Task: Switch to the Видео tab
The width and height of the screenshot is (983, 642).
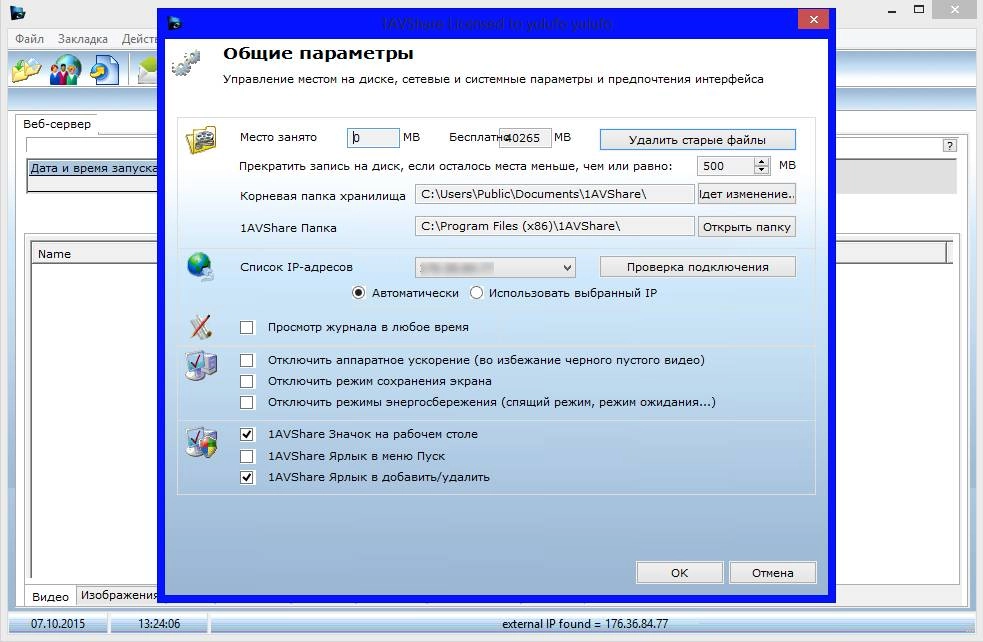Action: 50,597
